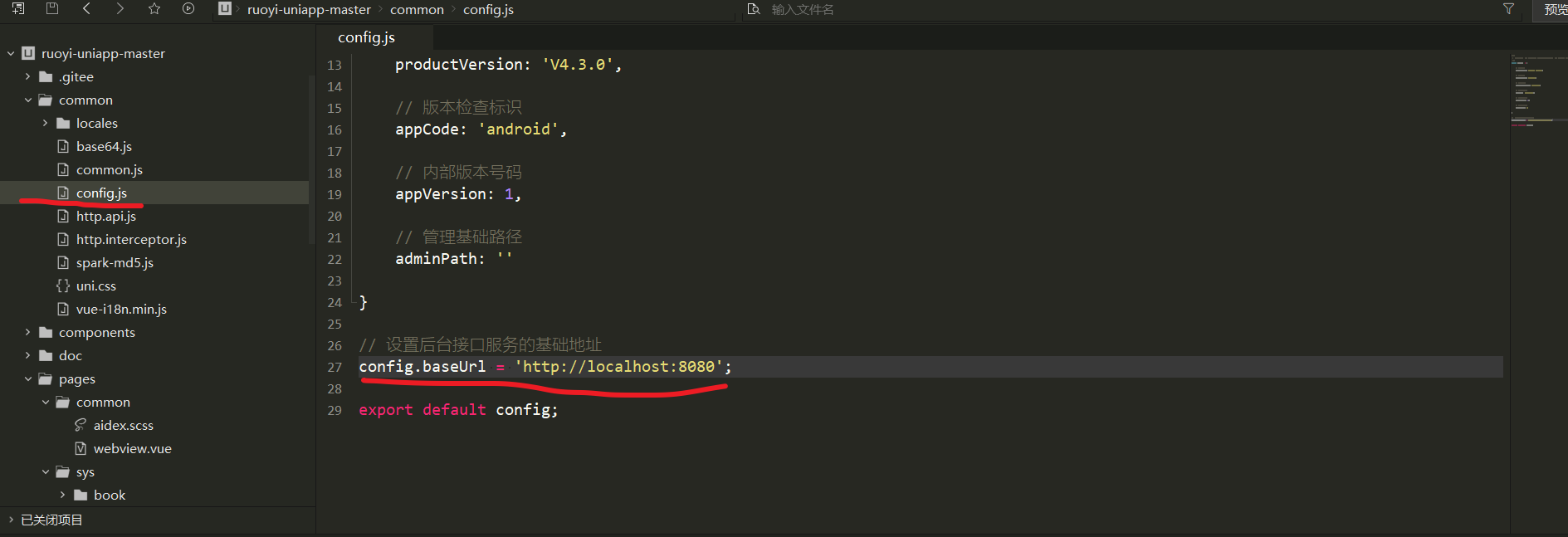Click the spark-md5.js file icon
This screenshot has height=537, width=1568.
coord(63,262)
